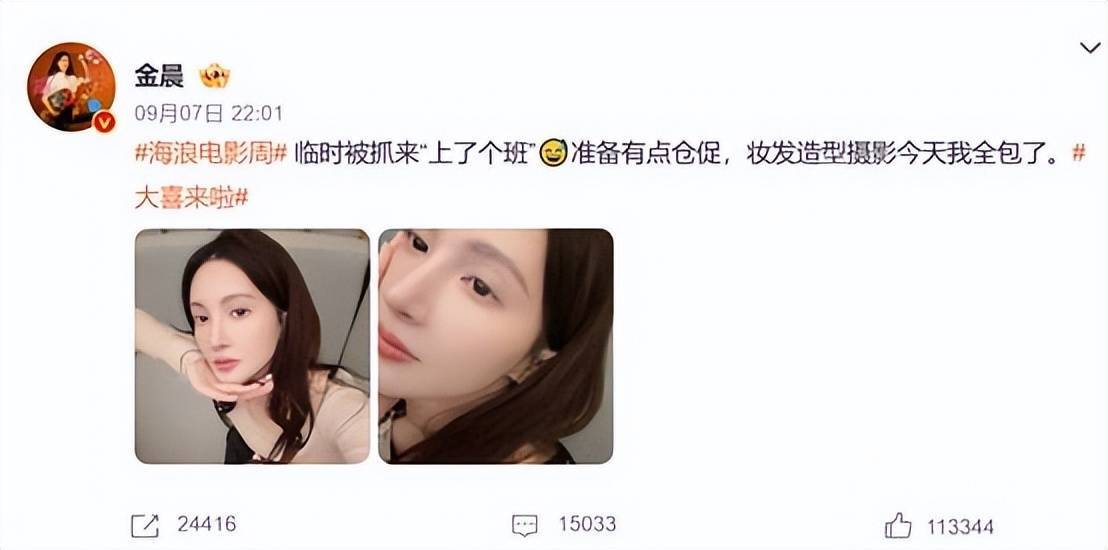Click the 15033 comment count
This screenshot has height=550, width=1108.
coord(587,525)
